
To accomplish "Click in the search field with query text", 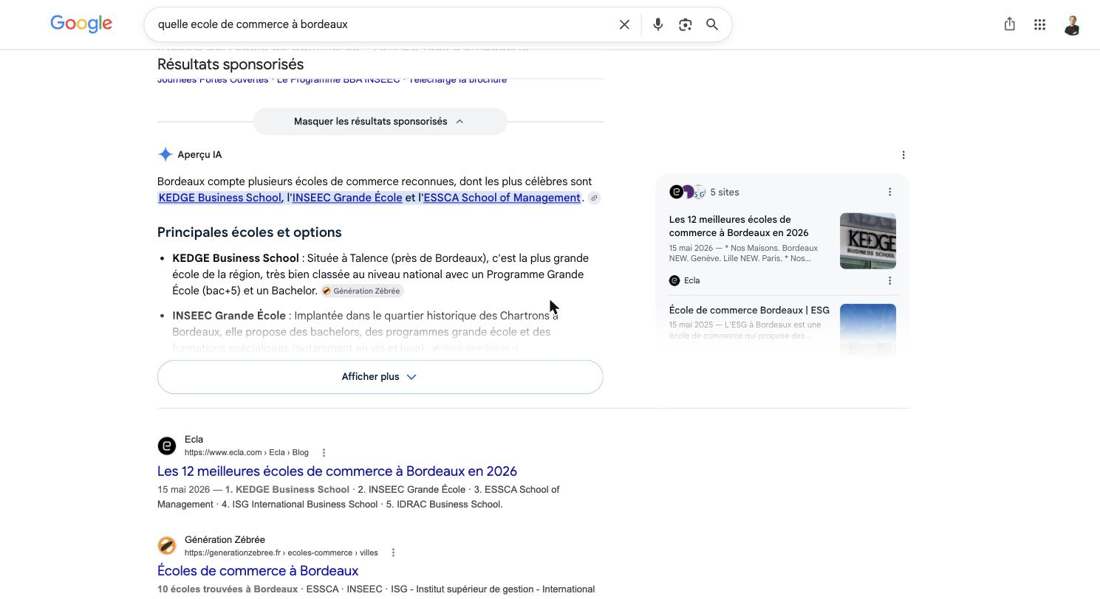I will click(x=382, y=25).
